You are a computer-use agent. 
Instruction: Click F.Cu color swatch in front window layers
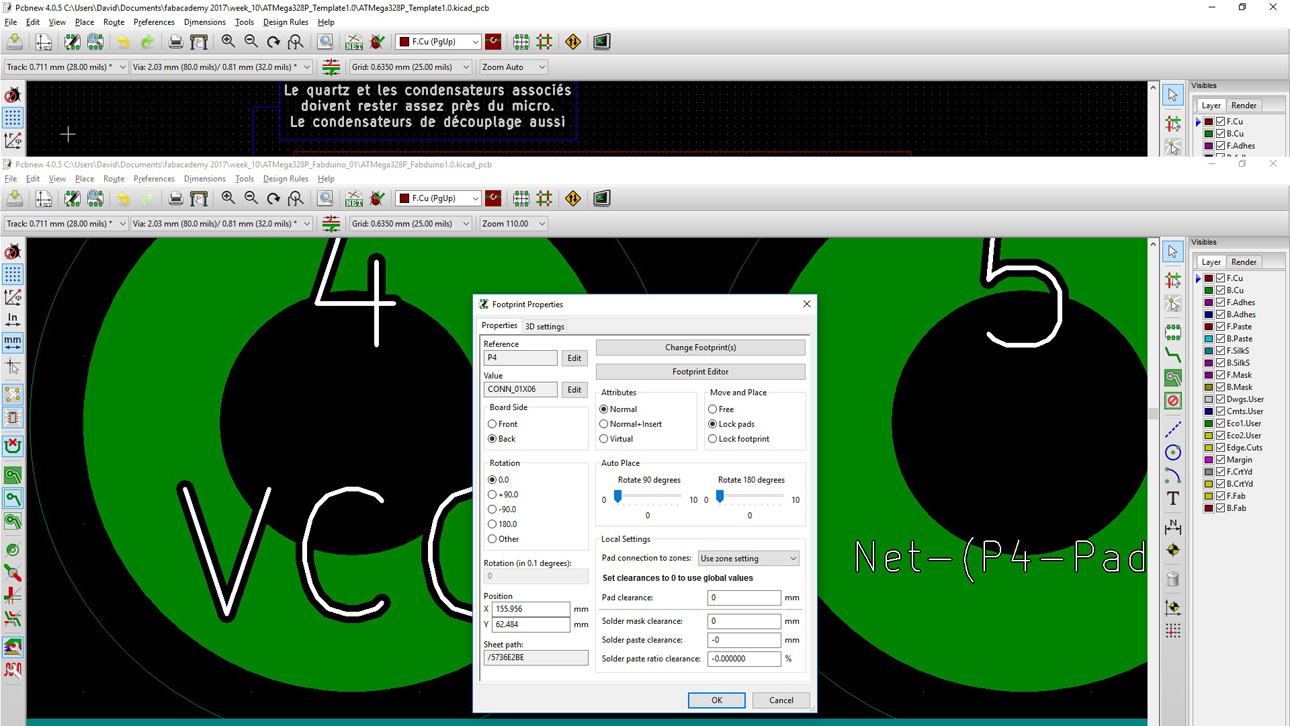[1208, 278]
